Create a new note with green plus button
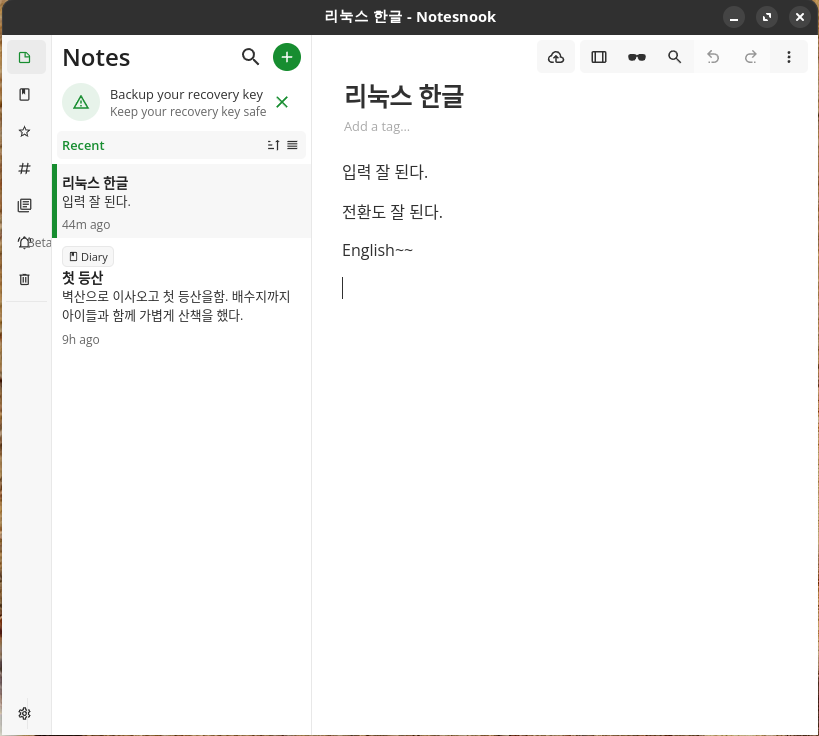819x736 pixels. click(287, 57)
